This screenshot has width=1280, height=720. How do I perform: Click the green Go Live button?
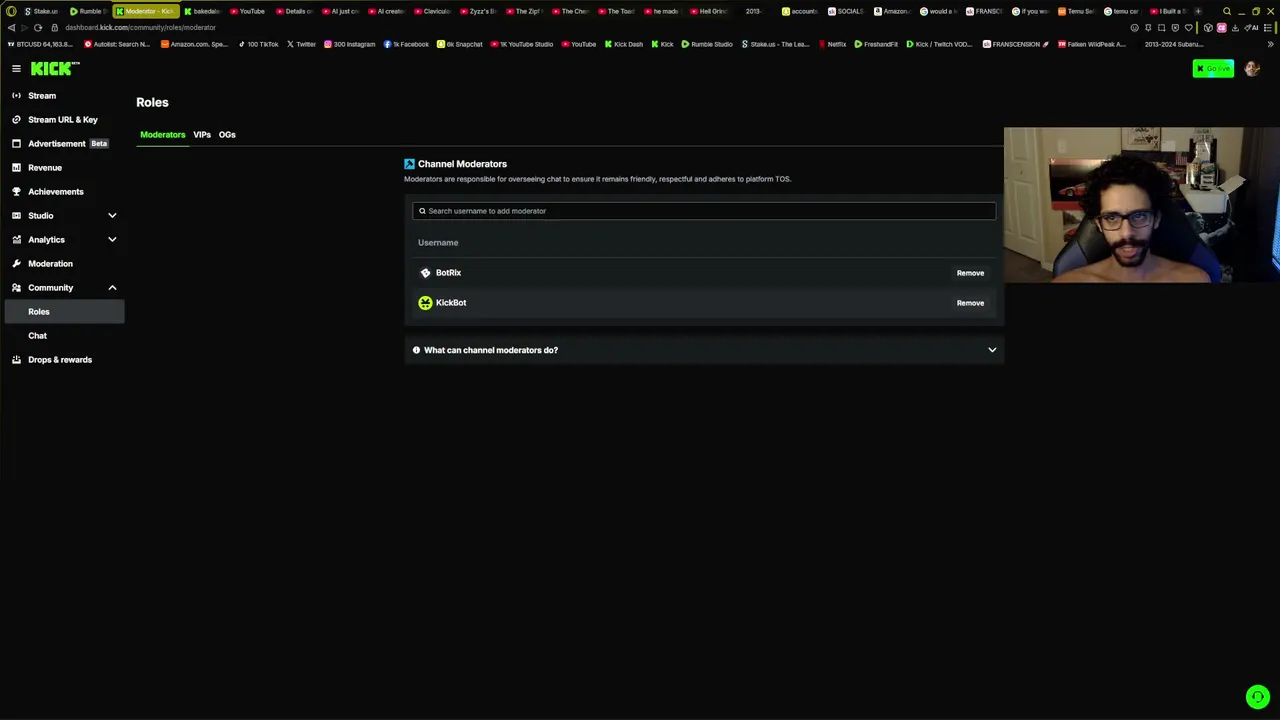pyautogui.click(x=1213, y=69)
